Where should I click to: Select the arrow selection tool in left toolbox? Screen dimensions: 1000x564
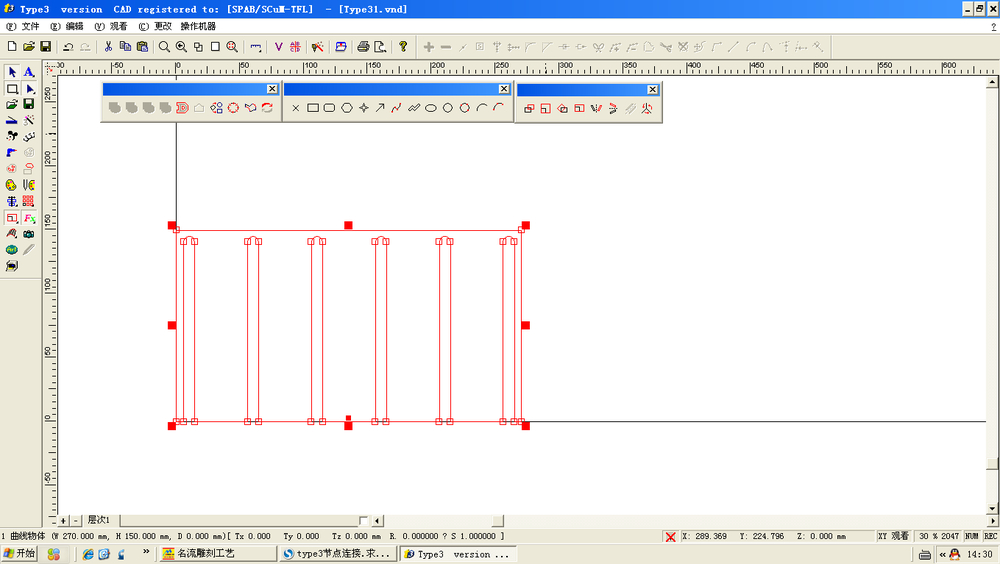tap(12, 72)
